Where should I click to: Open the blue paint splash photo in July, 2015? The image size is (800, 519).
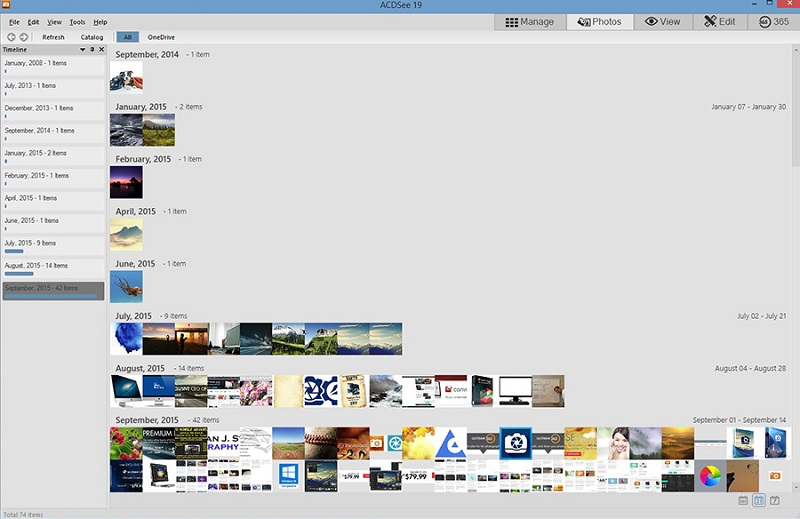click(127, 339)
